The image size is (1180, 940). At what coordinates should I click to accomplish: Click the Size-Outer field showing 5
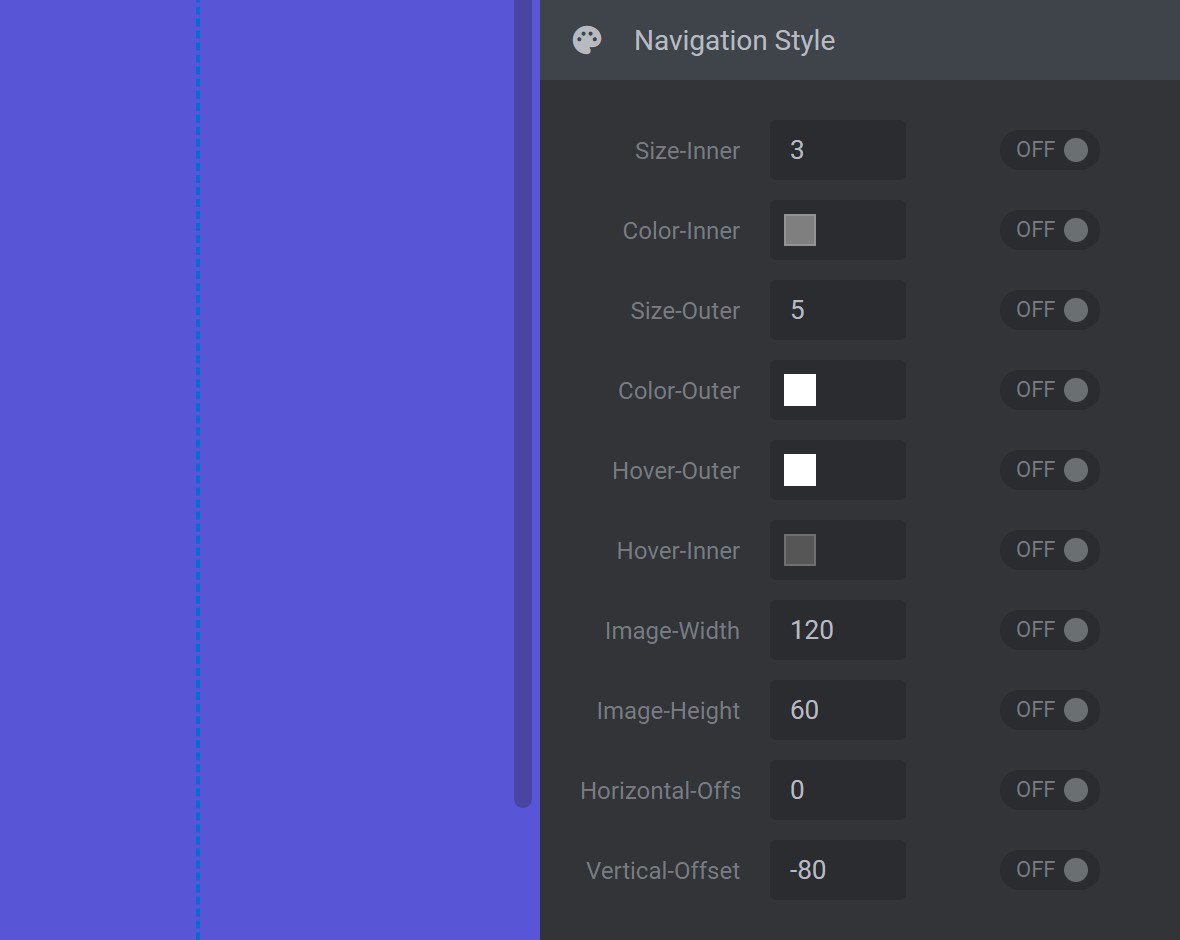(x=838, y=310)
